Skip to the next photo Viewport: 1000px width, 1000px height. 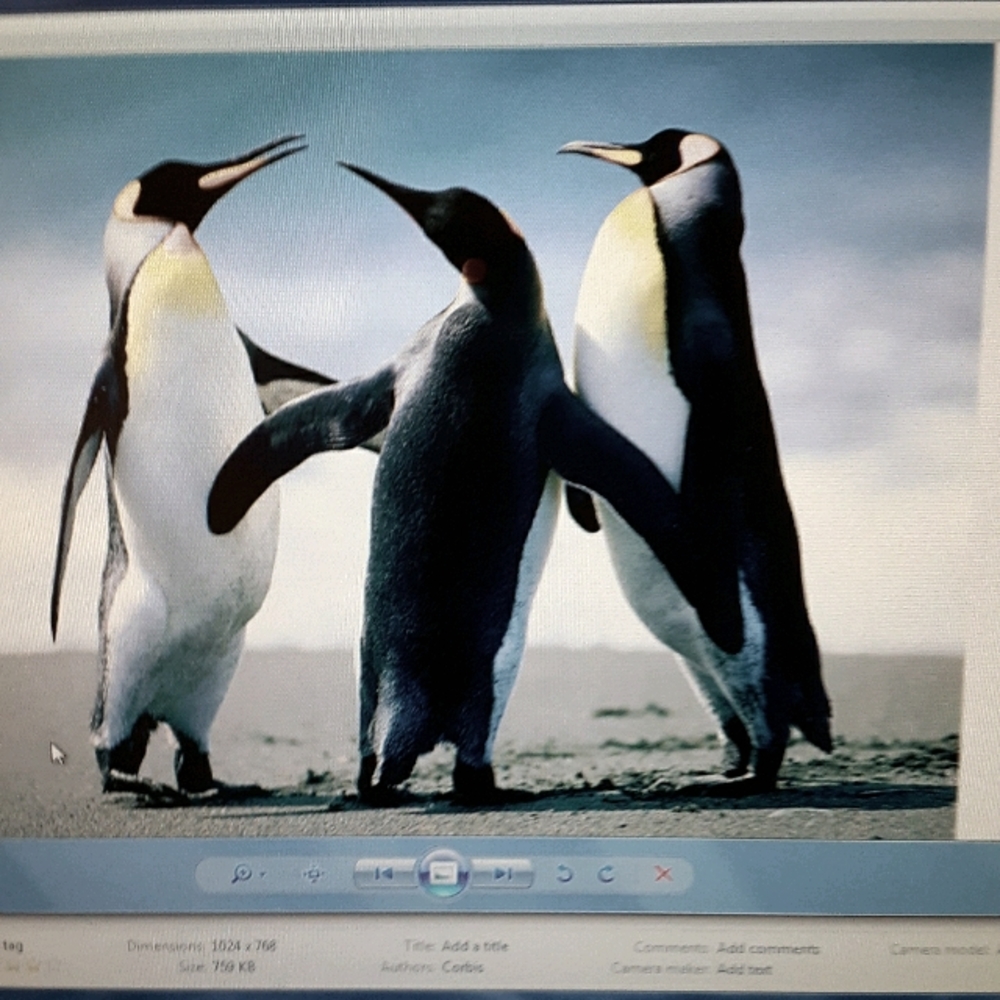503,873
